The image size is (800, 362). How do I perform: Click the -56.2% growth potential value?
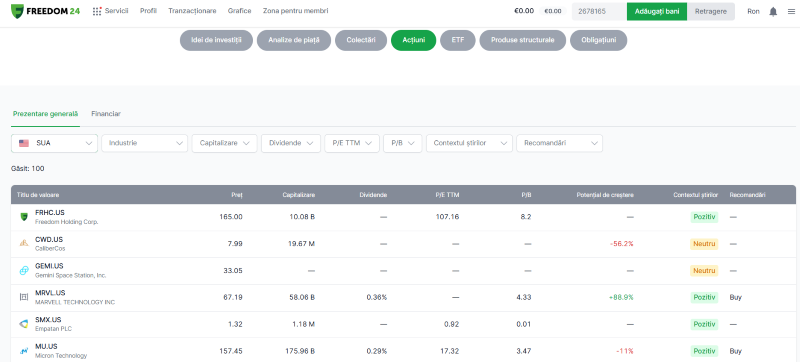(621, 244)
